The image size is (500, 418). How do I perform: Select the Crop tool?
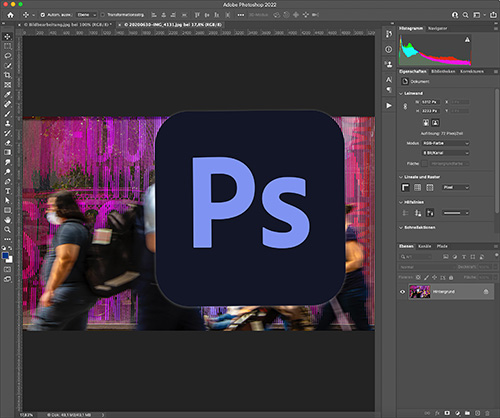pyautogui.click(x=7, y=75)
